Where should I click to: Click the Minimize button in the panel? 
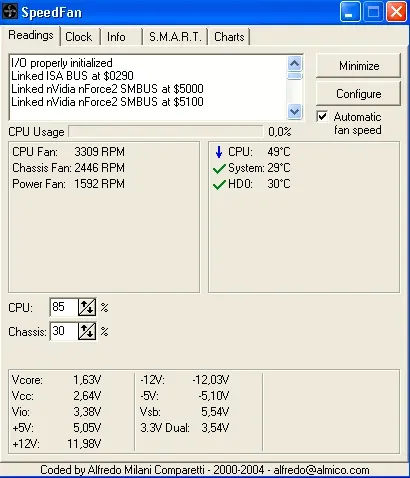[359, 66]
